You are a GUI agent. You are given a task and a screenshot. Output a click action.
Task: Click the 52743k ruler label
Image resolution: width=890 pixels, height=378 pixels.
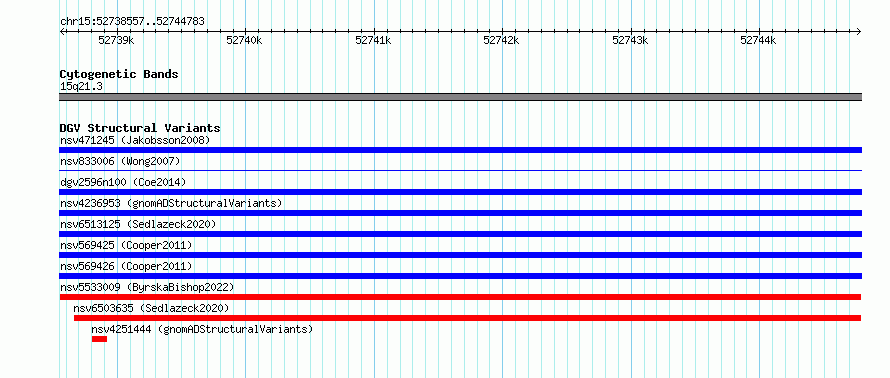pos(630,40)
